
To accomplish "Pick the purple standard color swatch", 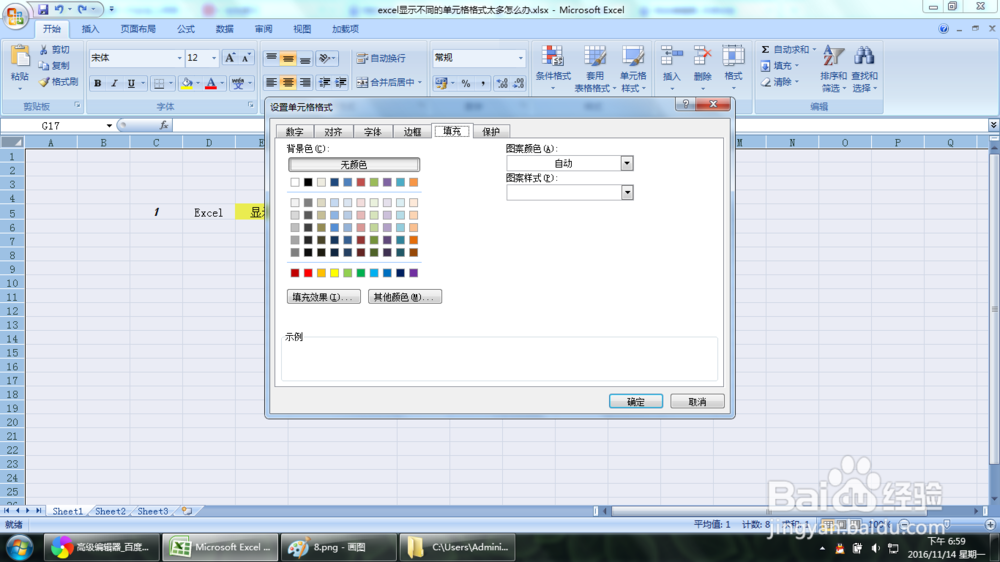I will click(413, 273).
